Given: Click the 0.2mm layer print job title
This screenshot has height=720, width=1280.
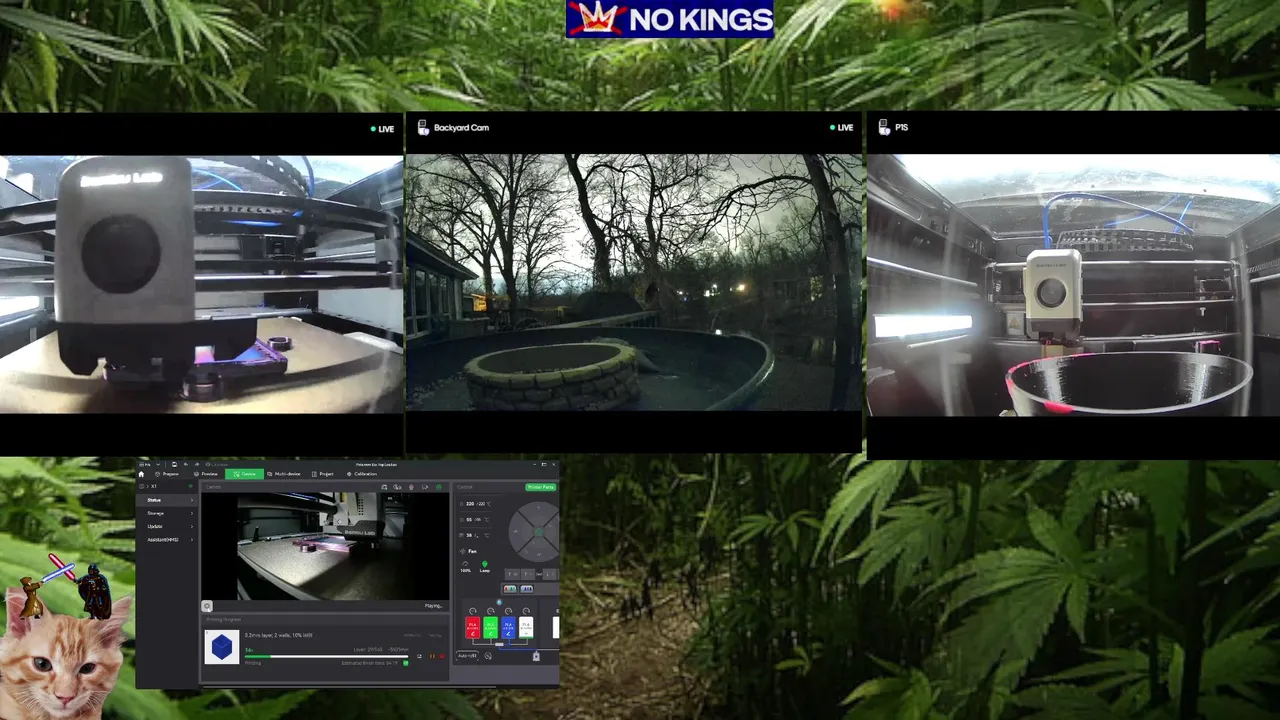Looking at the screenshot, I should 278,635.
